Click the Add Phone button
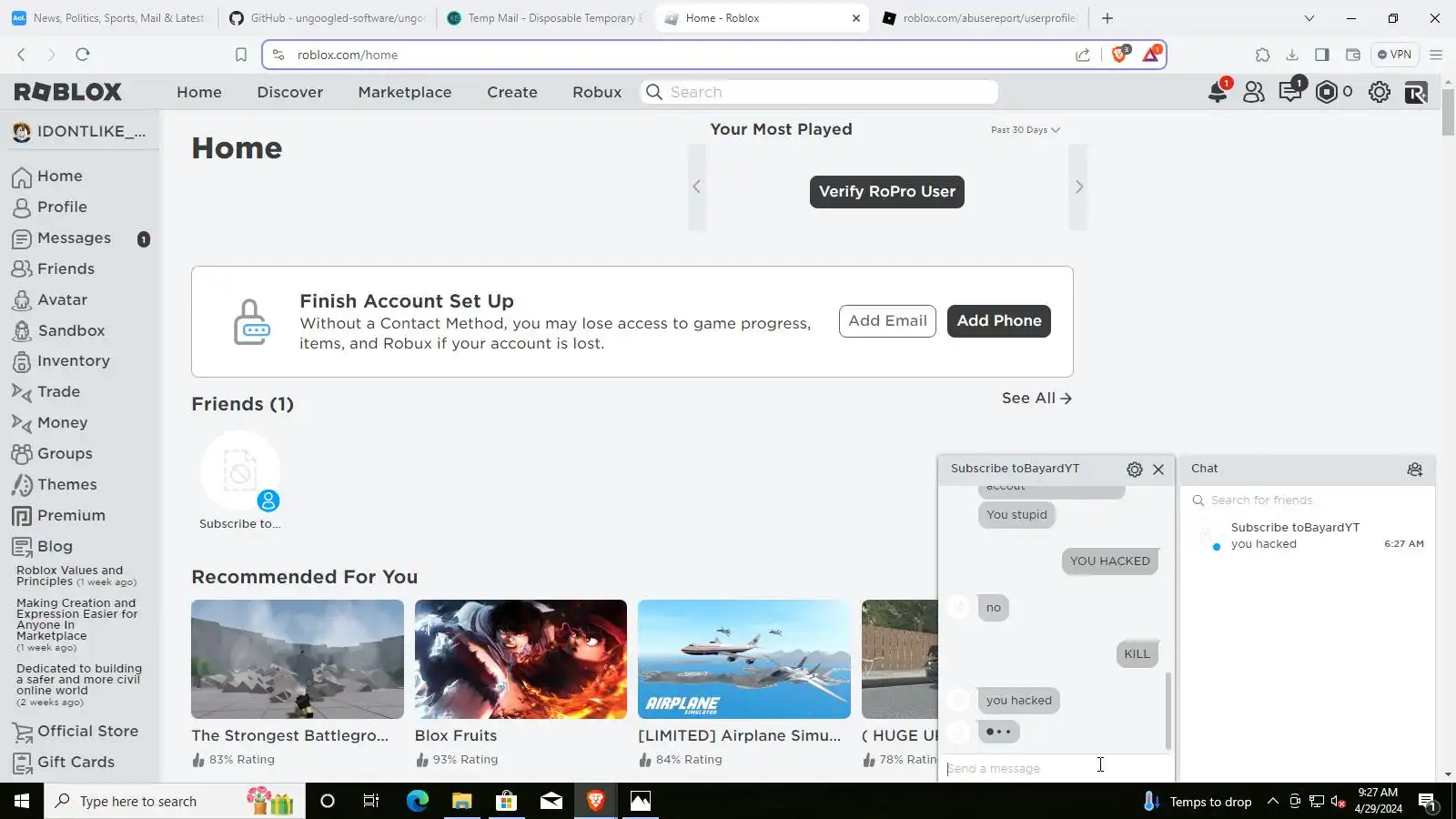Image resolution: width=1456 pixels, height=819 pixels. 999,321
